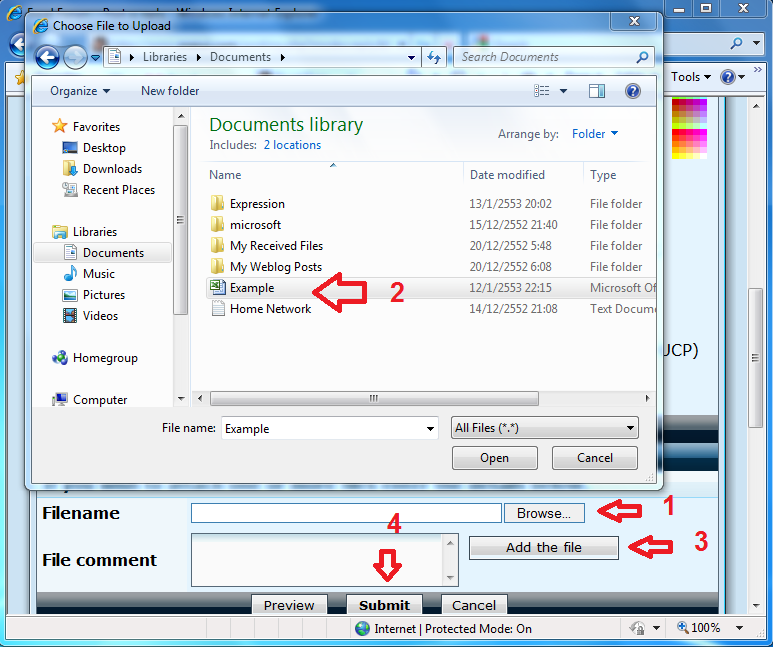This screenshot has height=647, width=773.
Task: Open the Tools menu in browser
Action: 690,77
